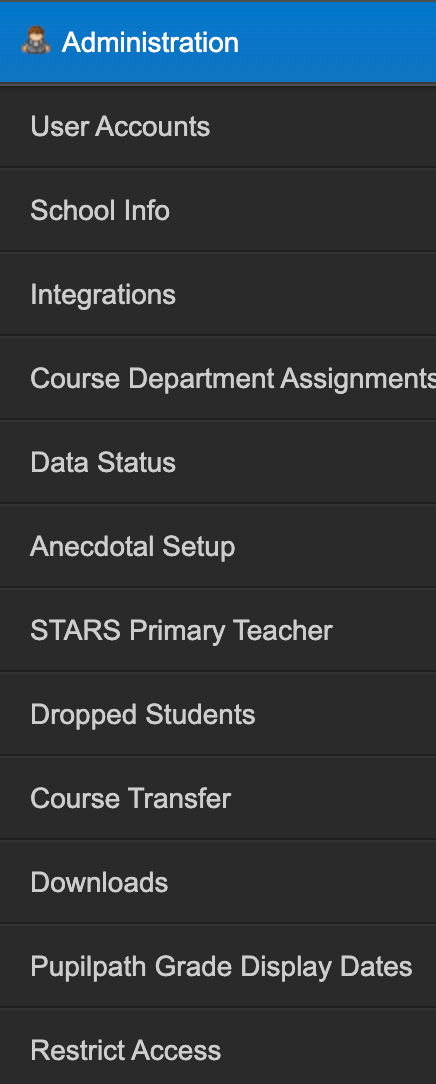Click the School Info sidebar link

(218, 210)
